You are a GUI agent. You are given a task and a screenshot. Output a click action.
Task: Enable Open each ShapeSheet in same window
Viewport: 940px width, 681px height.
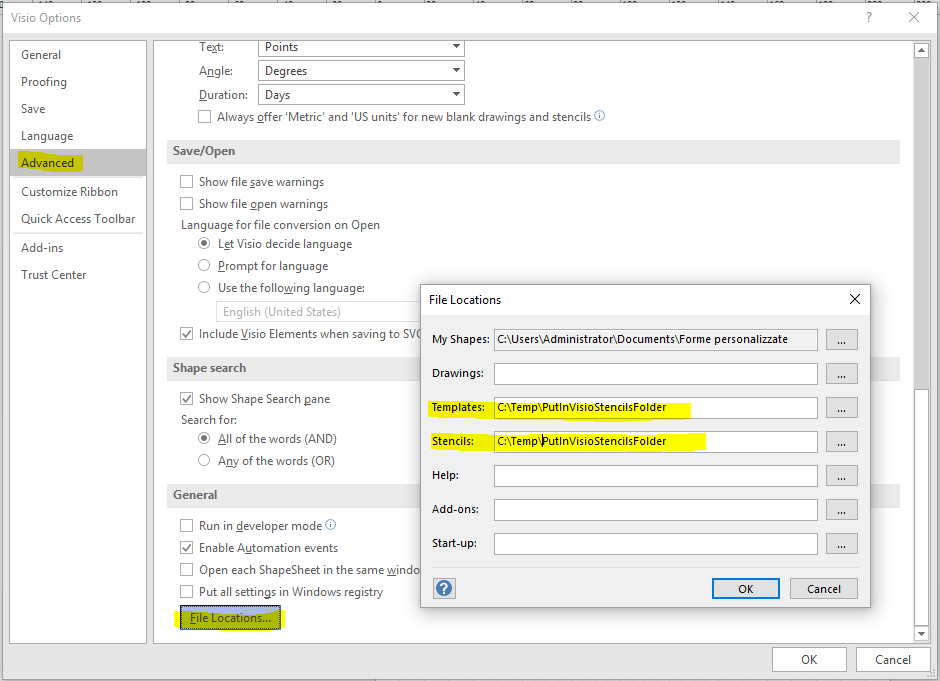(186, 569)
